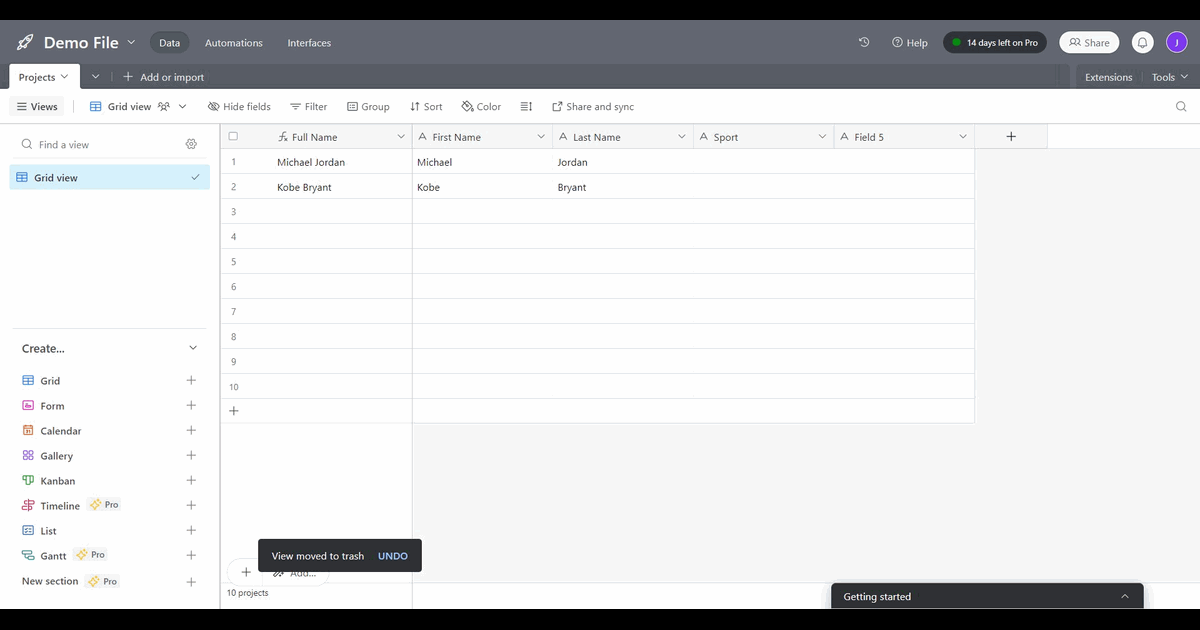Select the Michael first name cell
The width and height of the screenshot is (1200, 630).
pos(482,162)
